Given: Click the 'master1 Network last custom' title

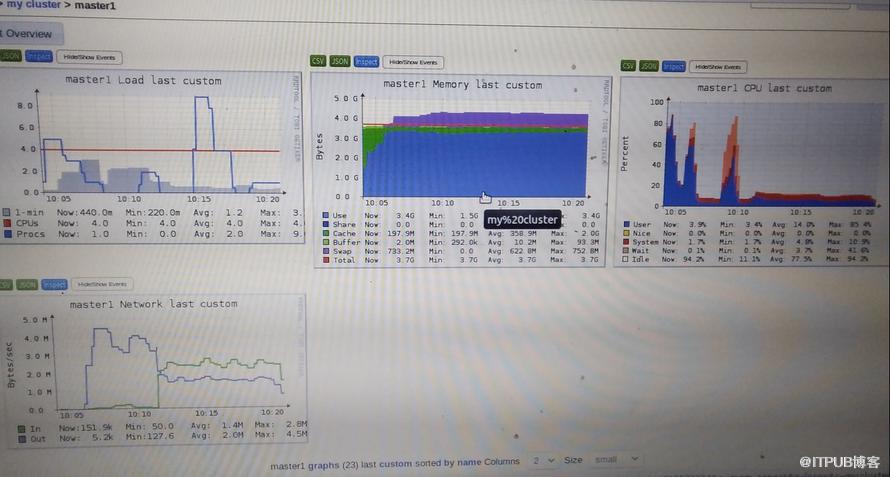Looking at the screenshot, I should 153,304.
